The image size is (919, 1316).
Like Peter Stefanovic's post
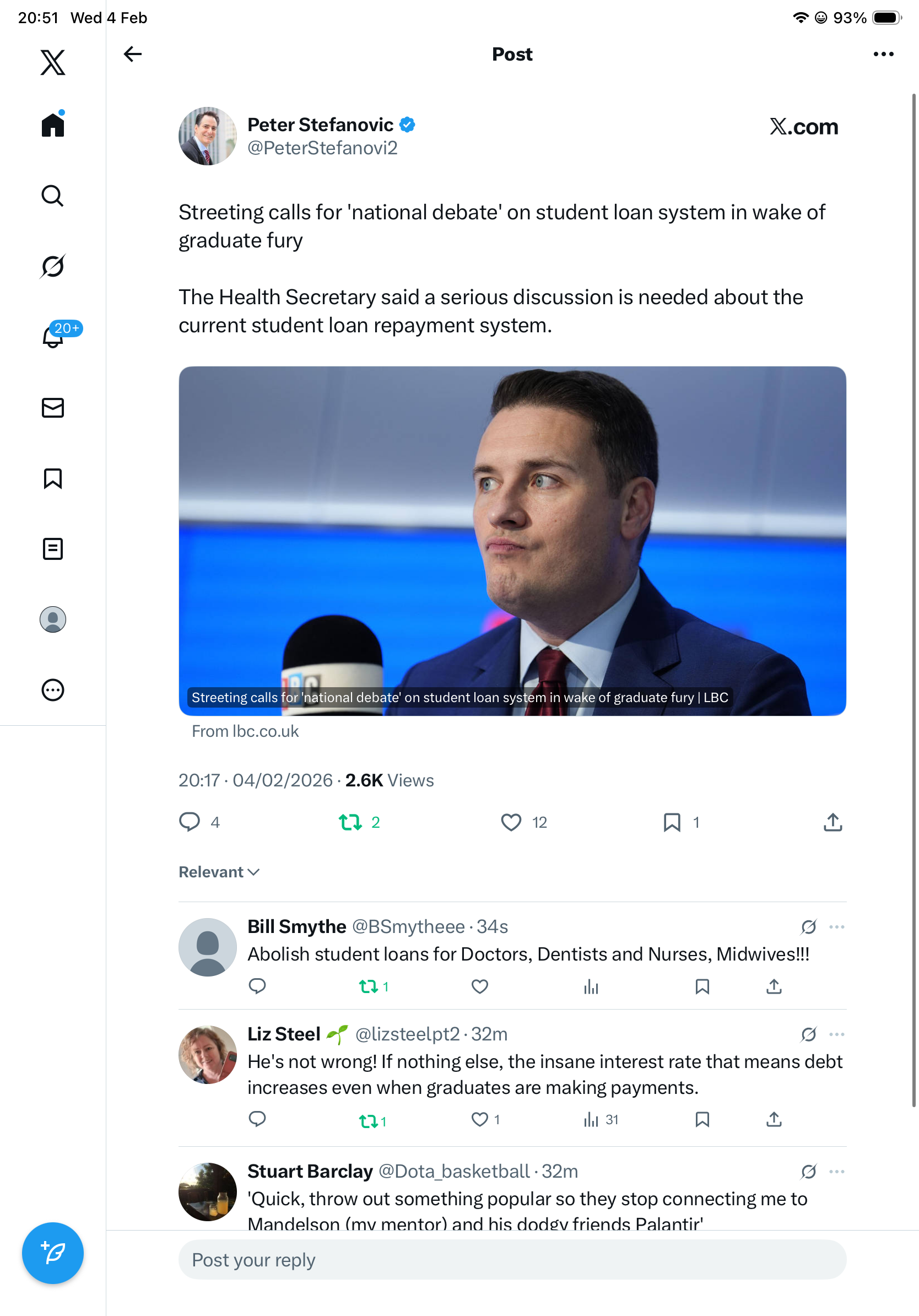pyautogui.click(x=511, y=822)
